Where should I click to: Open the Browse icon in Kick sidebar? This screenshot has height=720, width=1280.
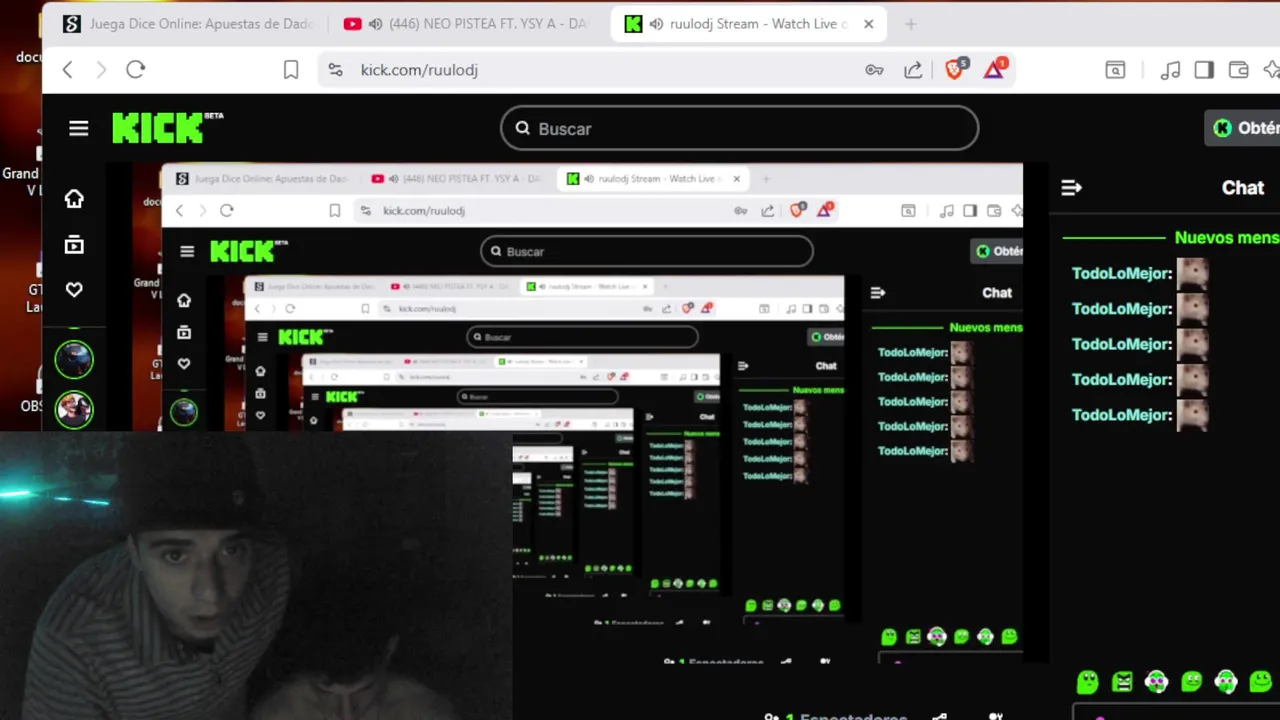pos(74,245)
